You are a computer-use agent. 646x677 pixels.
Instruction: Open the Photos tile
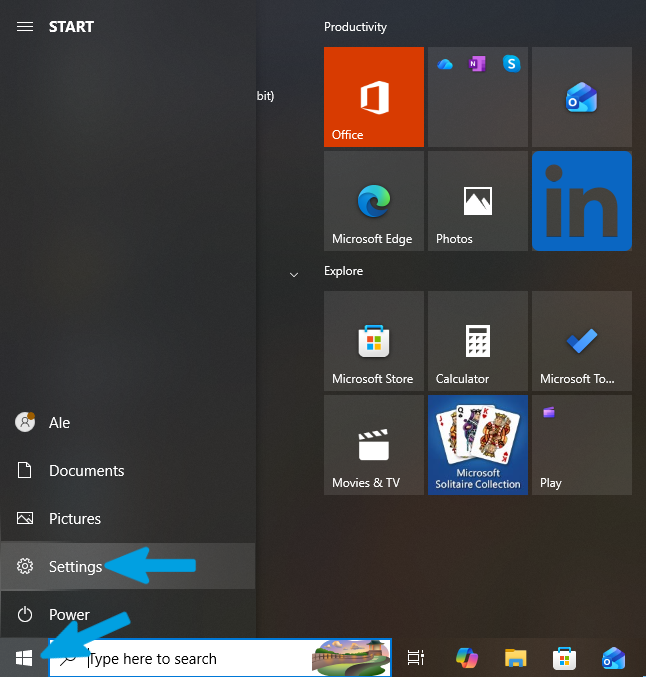point(478,201)
